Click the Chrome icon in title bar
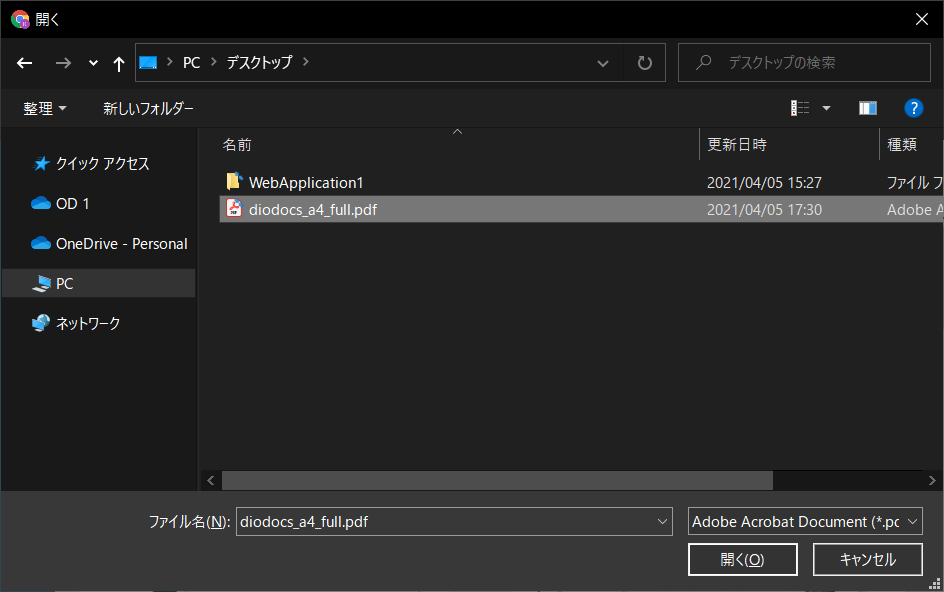 (20, 19)
